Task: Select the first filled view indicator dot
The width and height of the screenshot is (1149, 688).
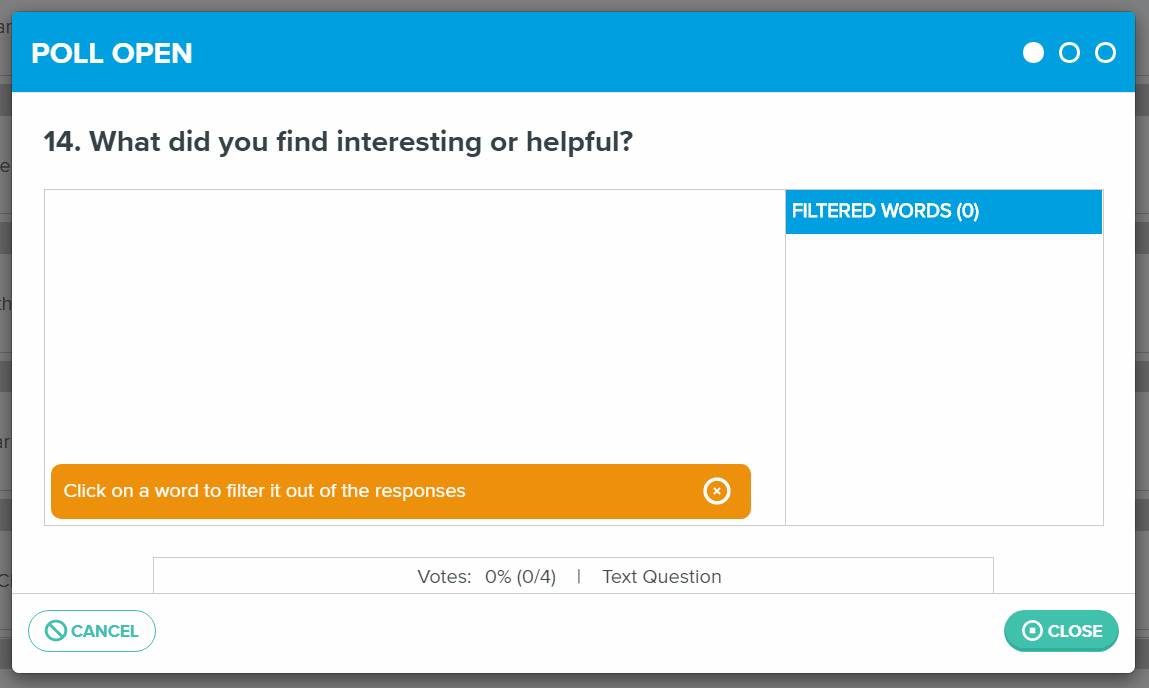Action: click(x=1033, y=53)
